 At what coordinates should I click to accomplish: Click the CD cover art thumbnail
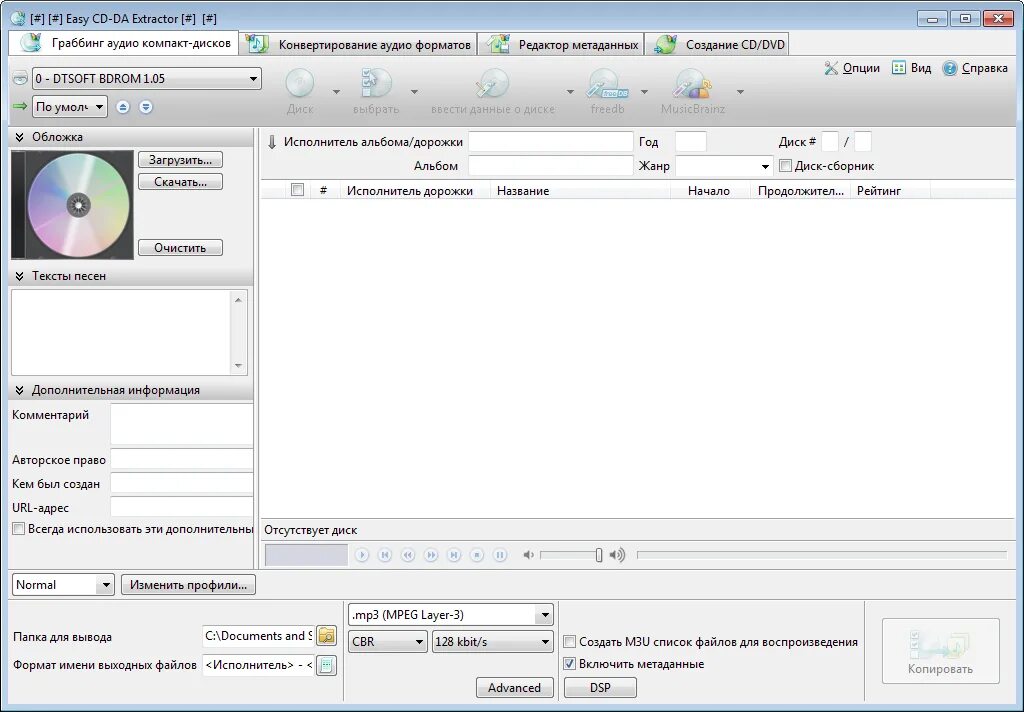[72, 204]
